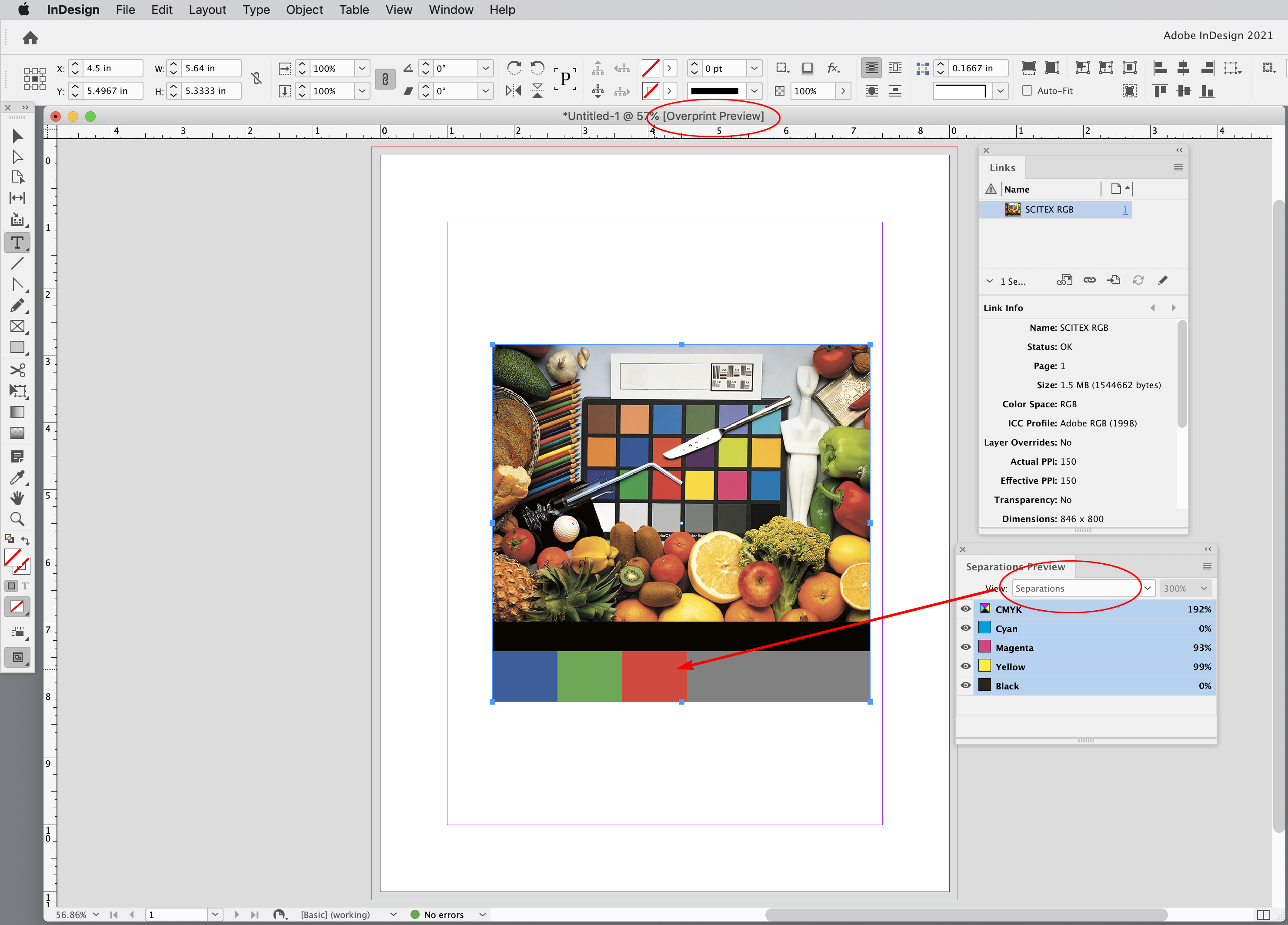
Task: Select the SCITEX RGB thumbnail in Links panel
Action: 1013,209
